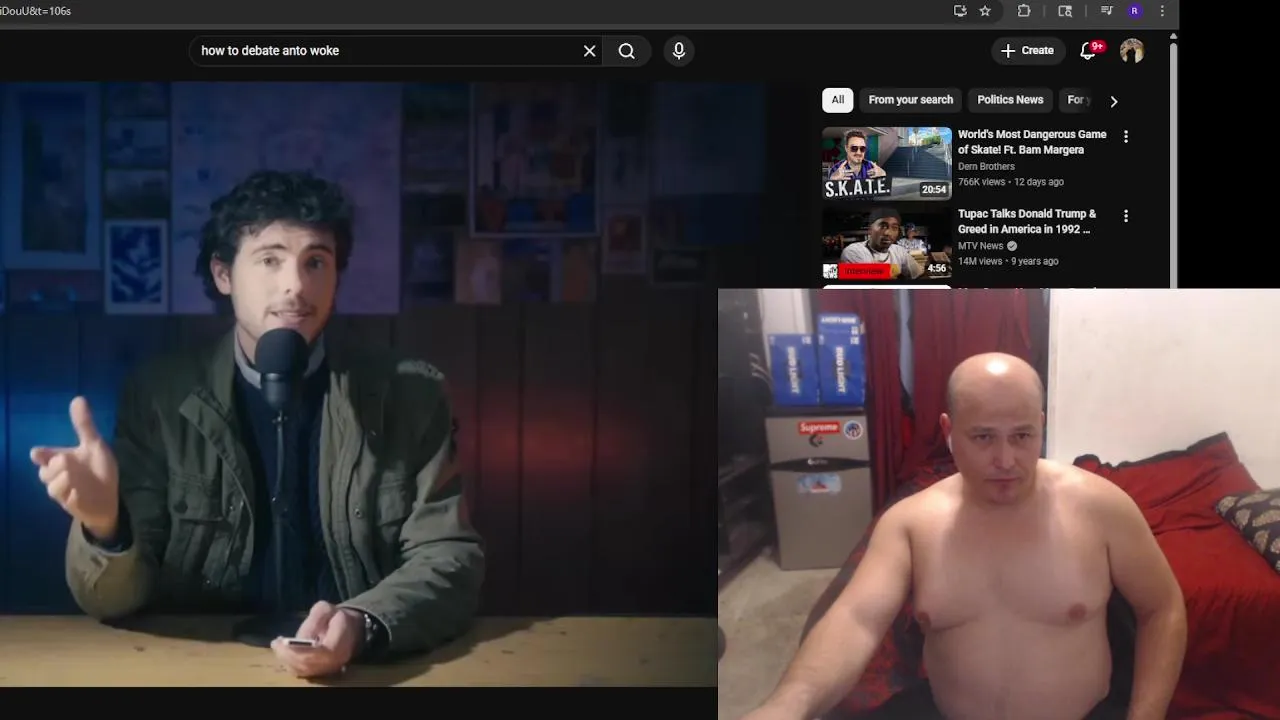Viewport: 1280px width, 720px height.
Task: Open the browser extensions puzzle icon
Action: 1024,11
